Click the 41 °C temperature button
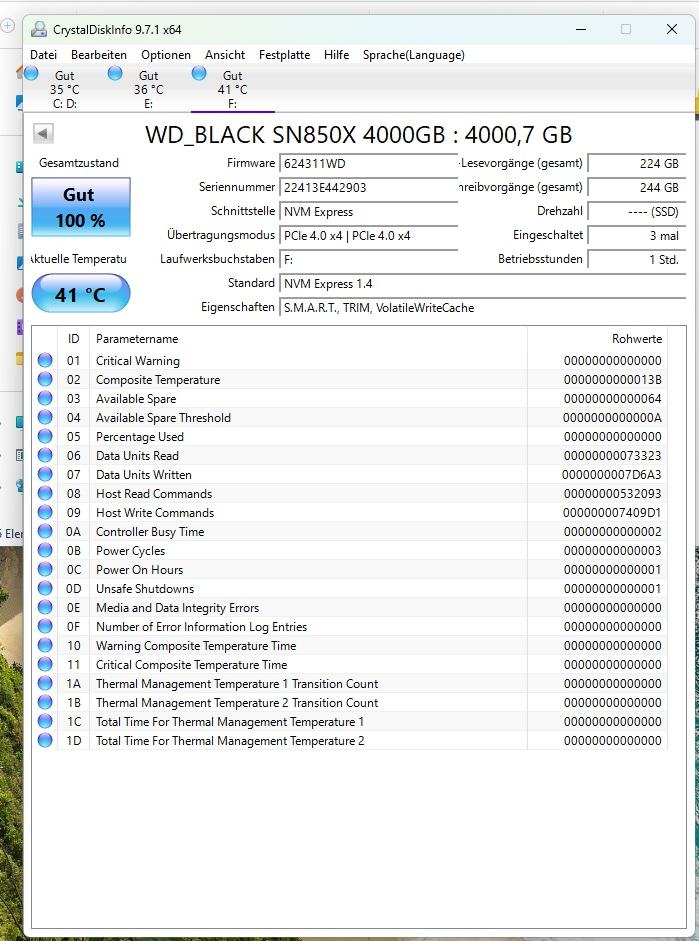The height and width of the screenshot is (941, 699). coord(80,293)
